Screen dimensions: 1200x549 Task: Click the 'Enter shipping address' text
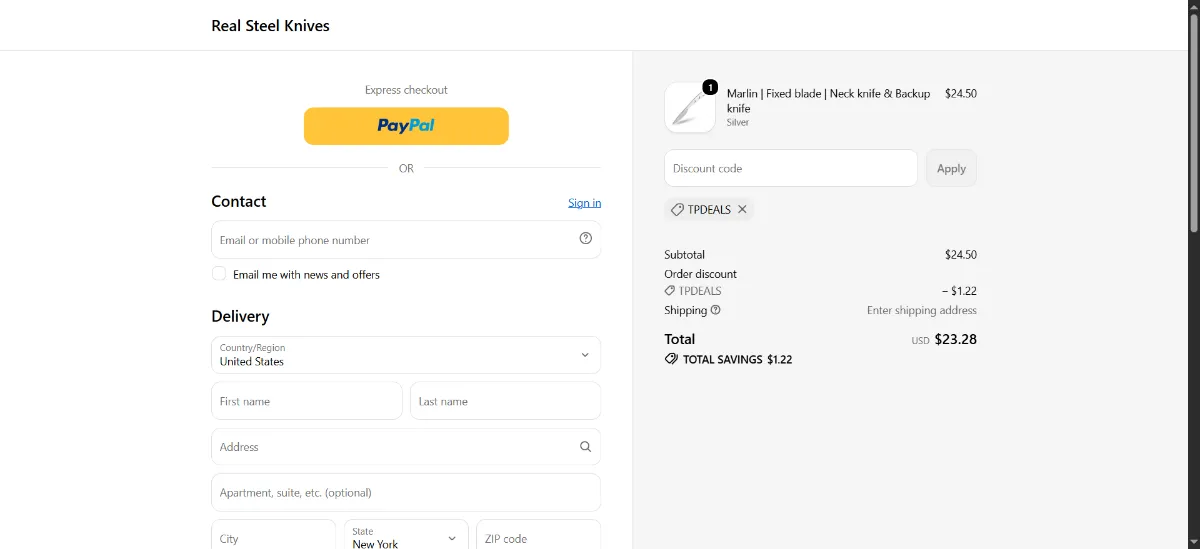point(921,310)
